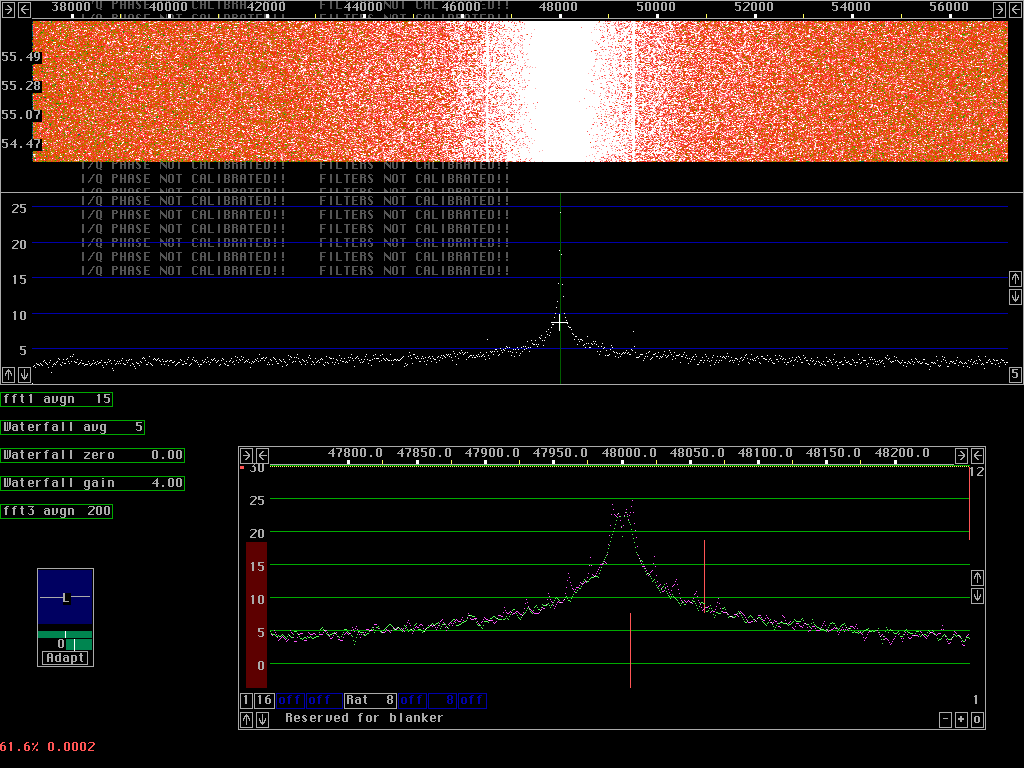Toggle the last off button in blanker row
Viewport: 1024px width, 768px height.
point(472,701)
